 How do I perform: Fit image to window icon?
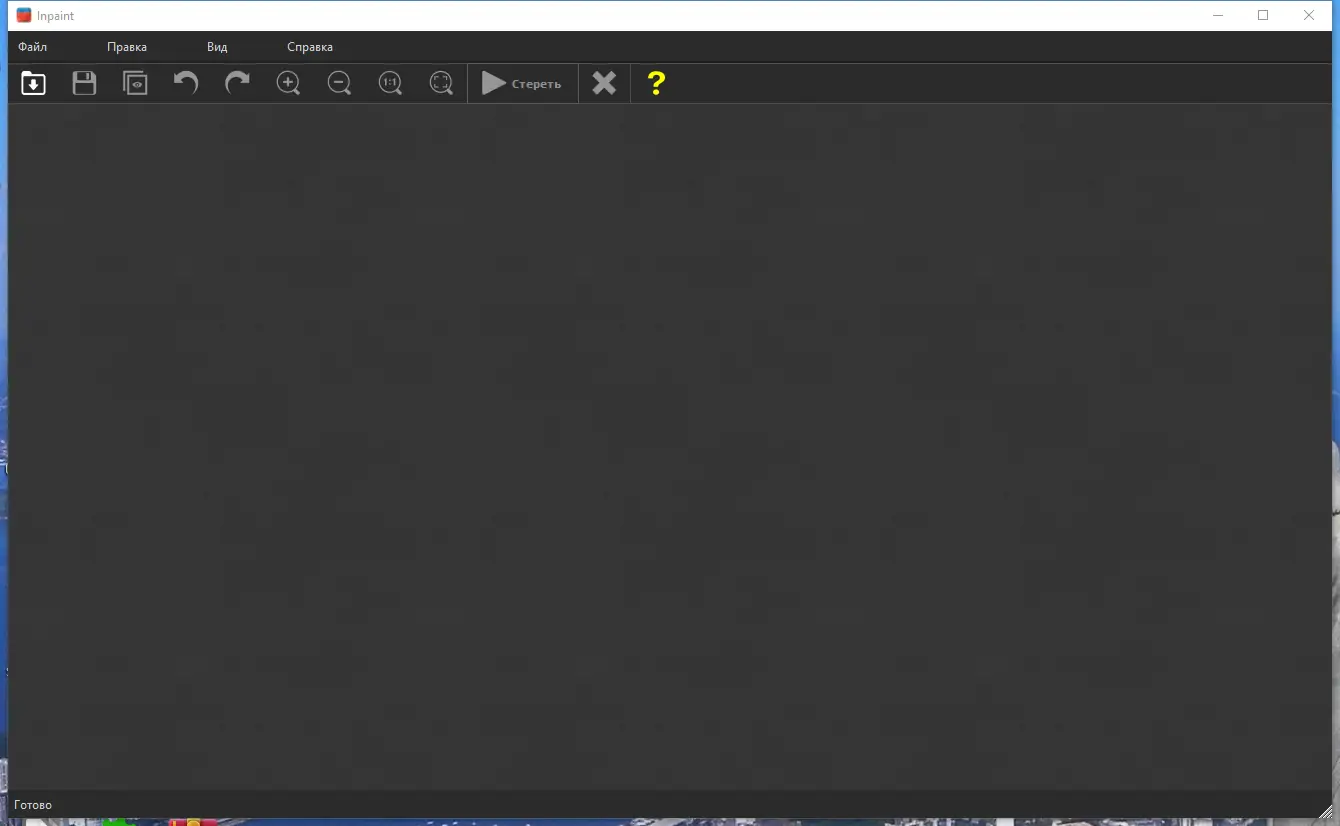(441, 83)
